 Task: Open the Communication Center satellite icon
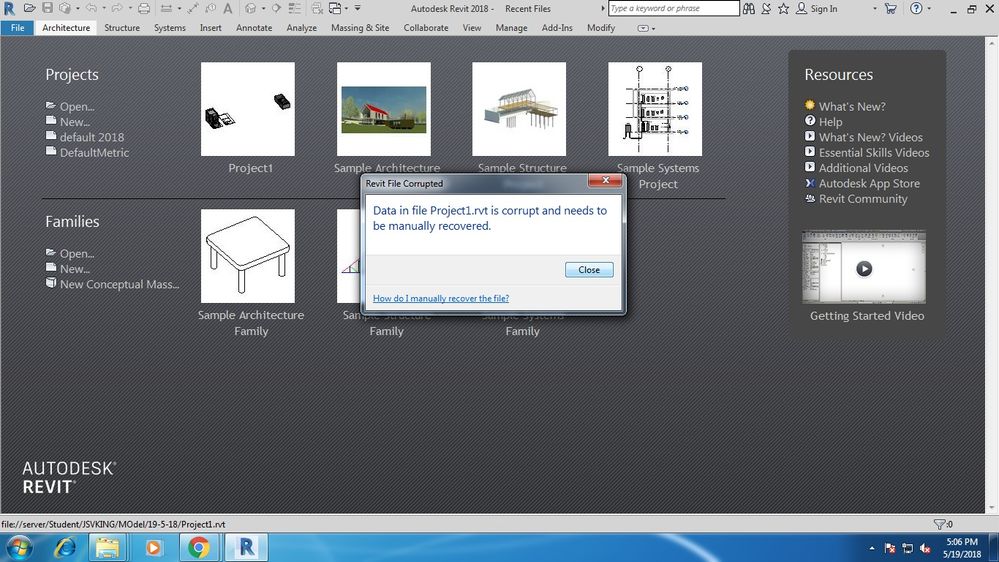pyautogui.click(x=766, y=8)
